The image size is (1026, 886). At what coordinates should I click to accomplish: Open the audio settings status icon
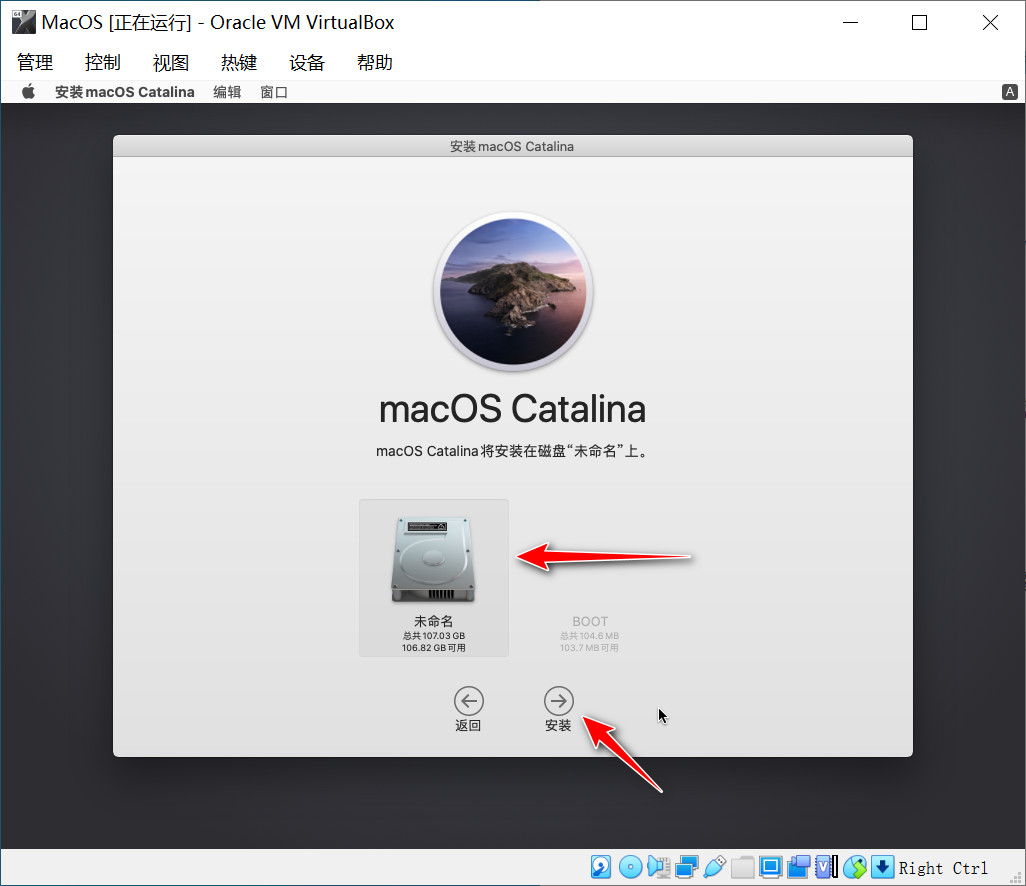tap(658, 867)
